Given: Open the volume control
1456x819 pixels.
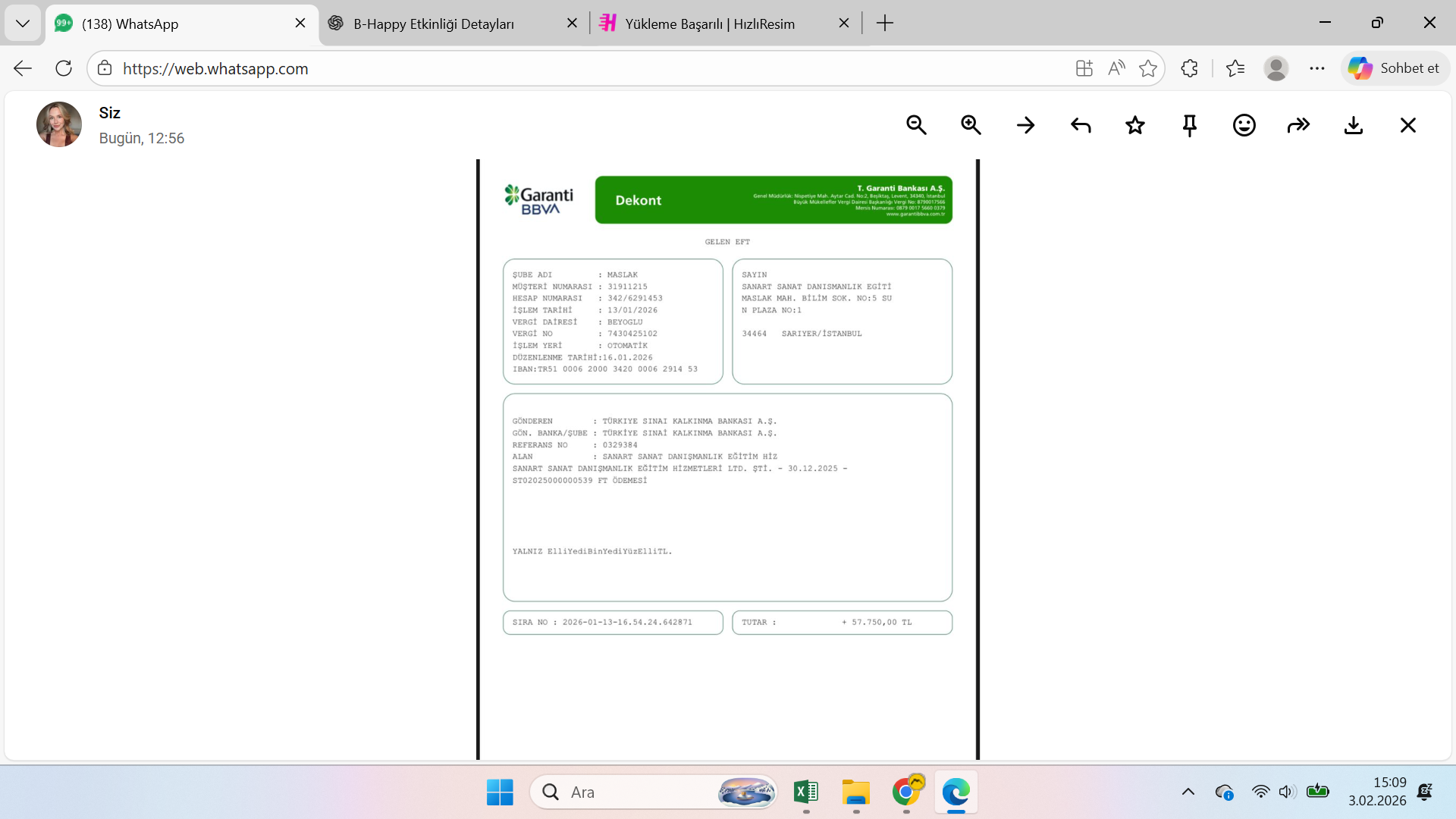Looking at the screenshot, I should pyautogui.click(x=1287, y=792).
